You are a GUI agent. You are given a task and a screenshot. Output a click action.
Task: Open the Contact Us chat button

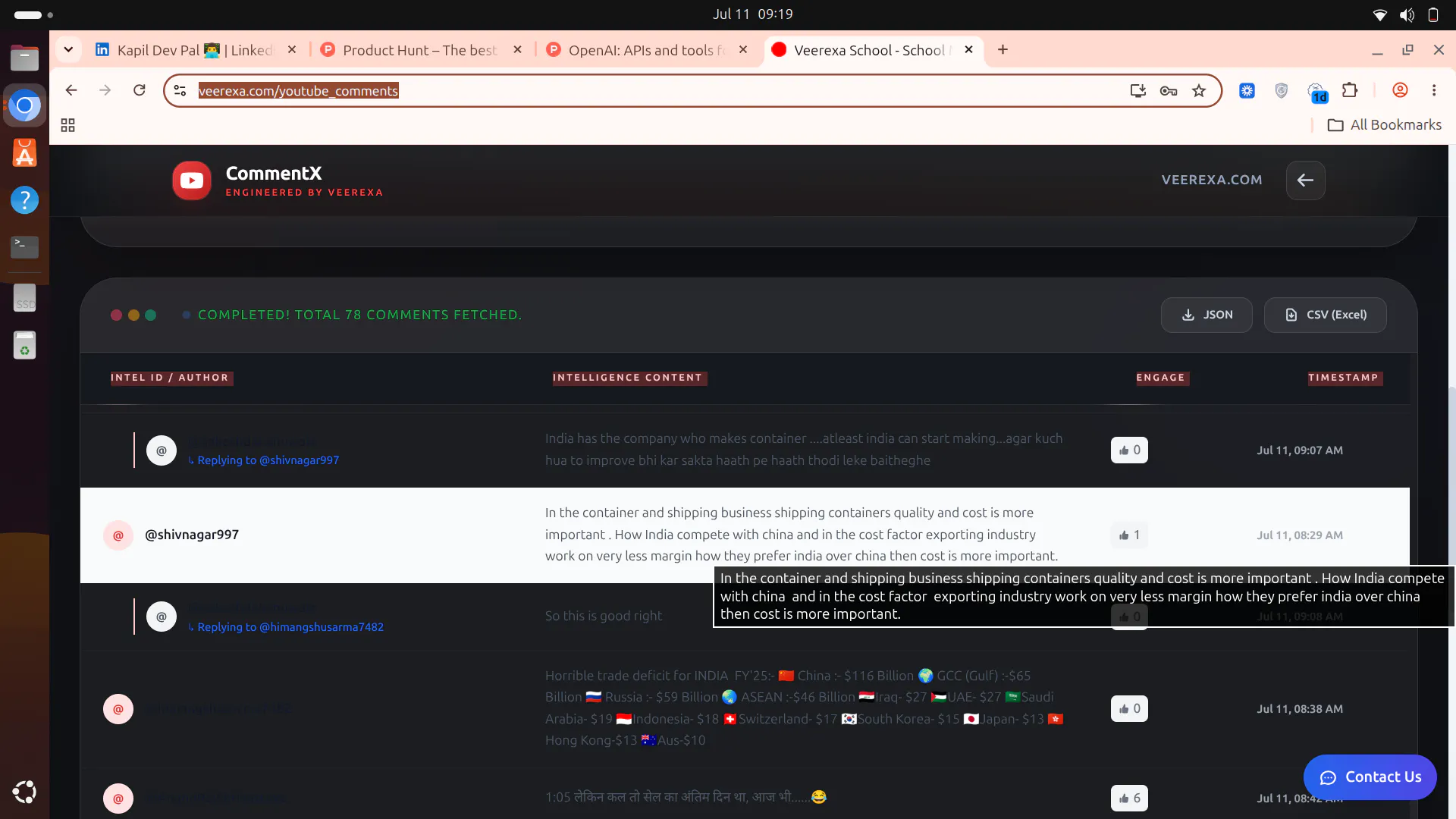click(1370, 777)
